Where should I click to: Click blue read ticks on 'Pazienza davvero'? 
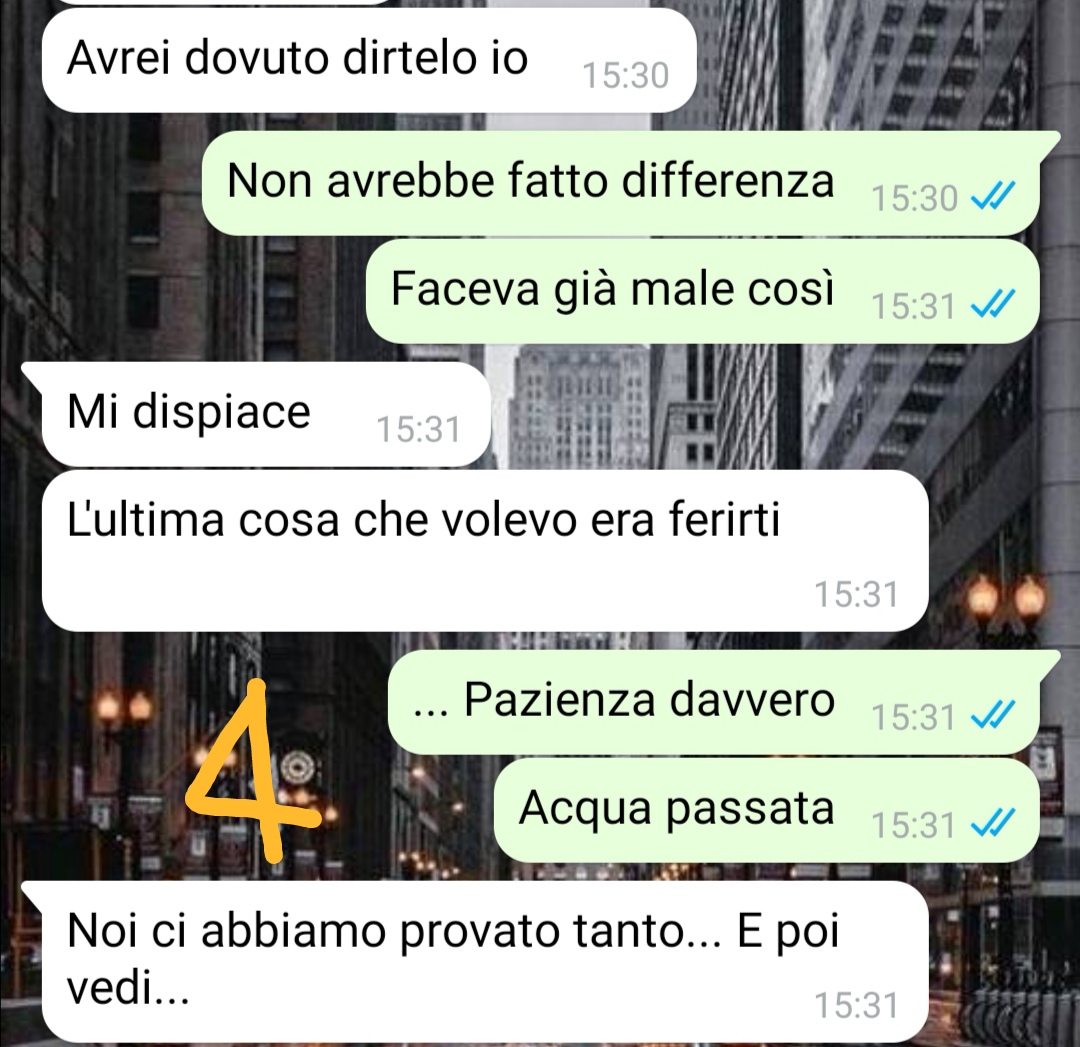[x=992, y=715]
